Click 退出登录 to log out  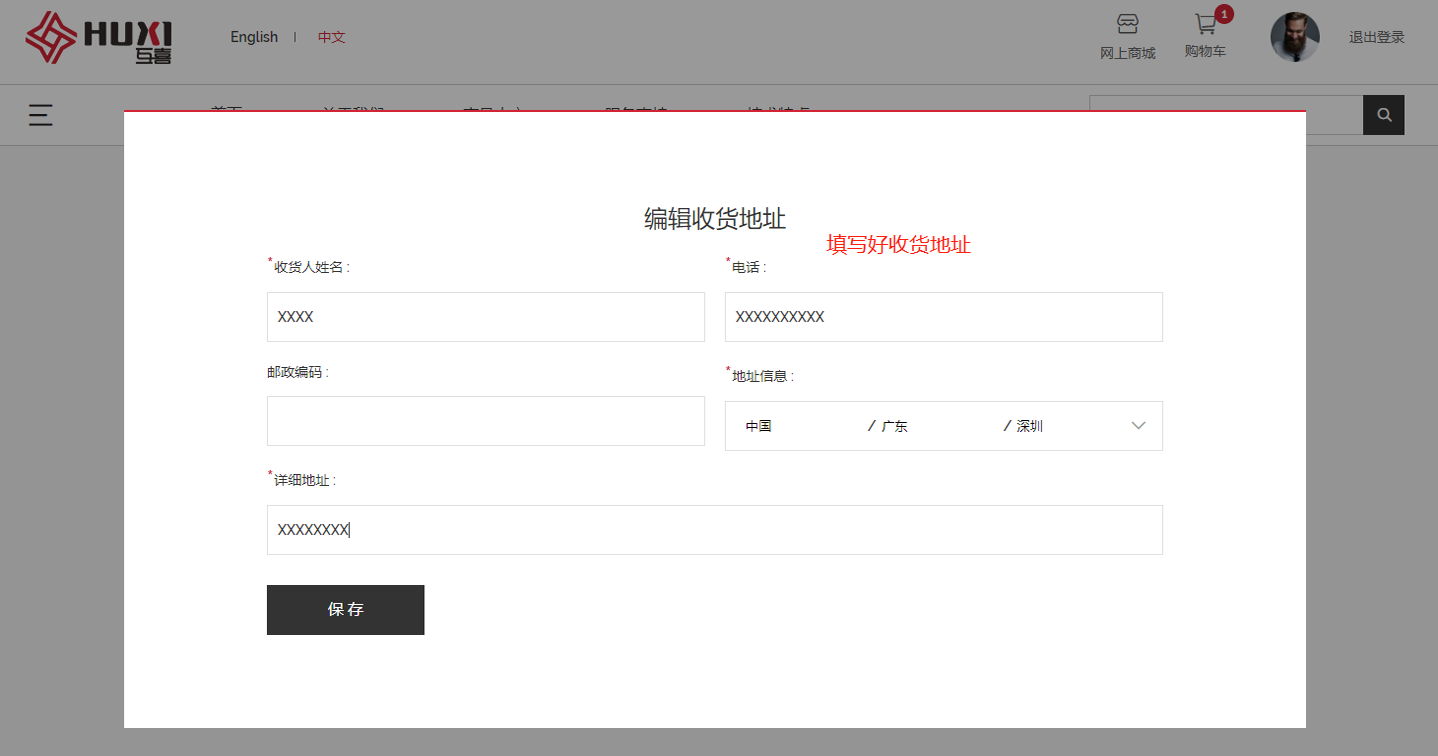tap(1377, 37)
